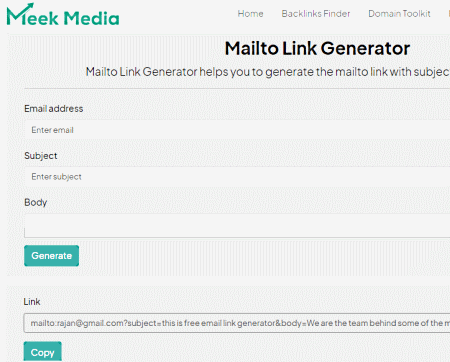The width and height of the screenshot is (450, 362).
Task: Click inside the Body text area
Action: [237, 226]
